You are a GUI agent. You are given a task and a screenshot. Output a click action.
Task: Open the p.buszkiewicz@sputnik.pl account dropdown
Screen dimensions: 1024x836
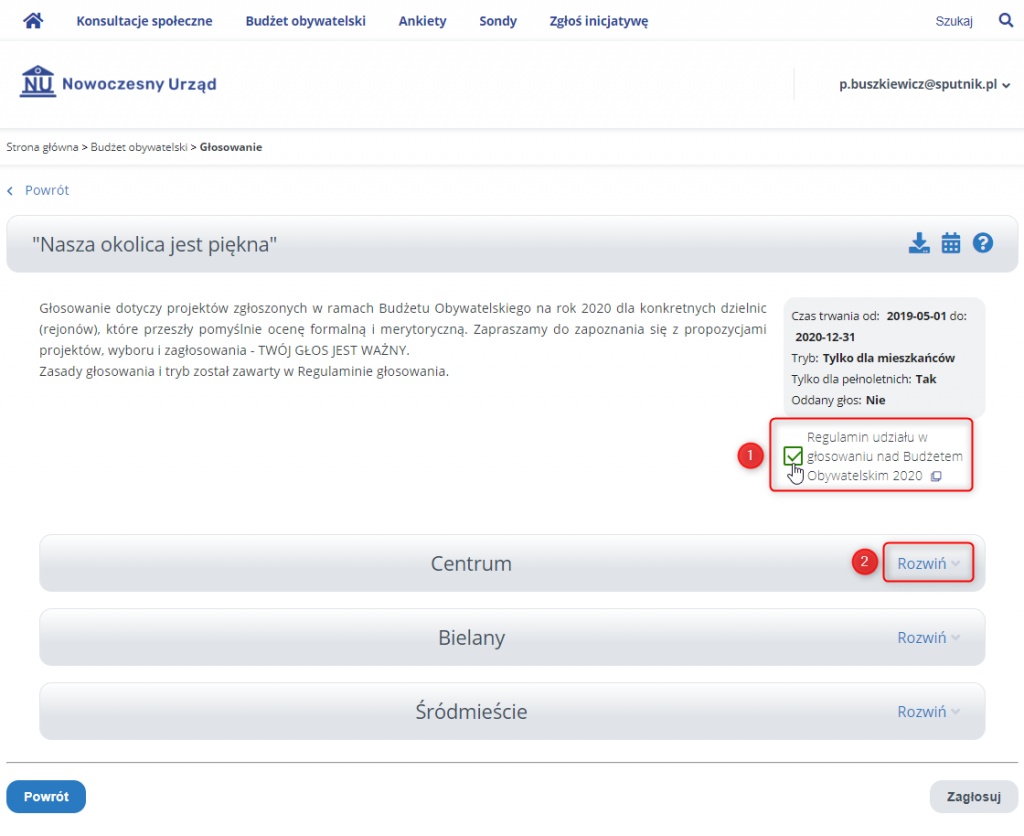[x=925, y=84]
